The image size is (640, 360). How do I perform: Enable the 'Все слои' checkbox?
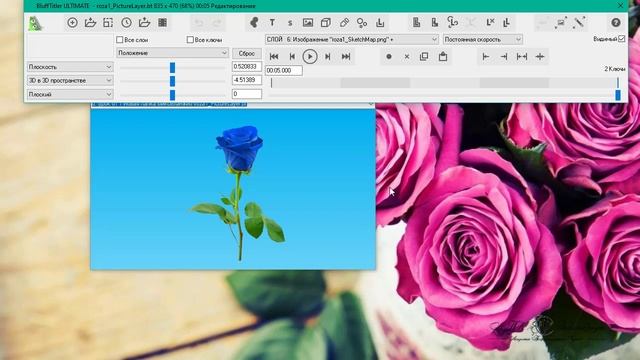pos(120,40)
